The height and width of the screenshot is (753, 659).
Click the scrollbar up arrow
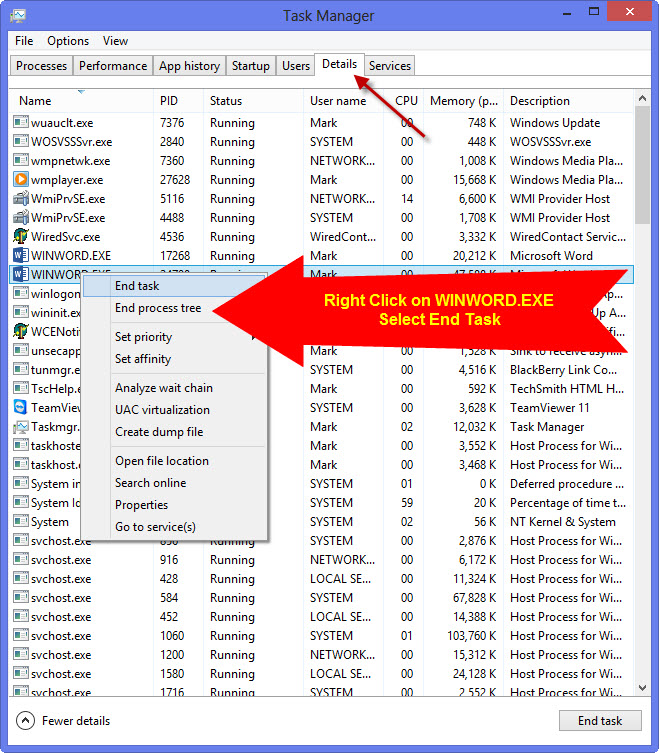click(642, 98)
